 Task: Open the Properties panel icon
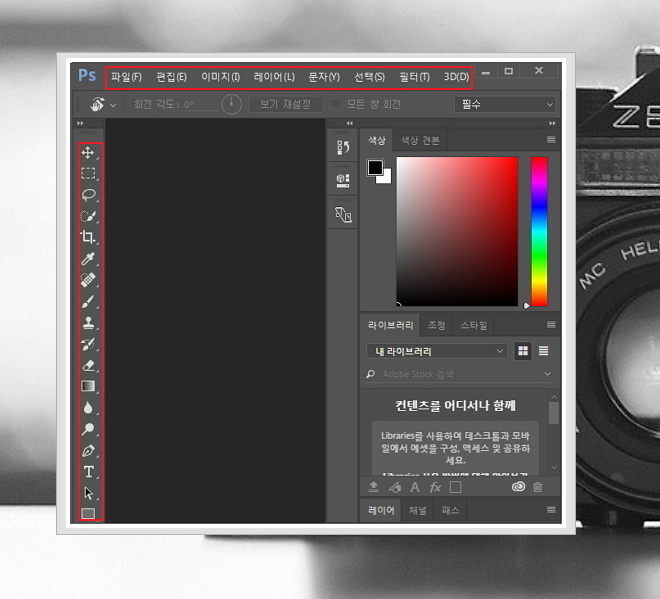coord(343,181)
